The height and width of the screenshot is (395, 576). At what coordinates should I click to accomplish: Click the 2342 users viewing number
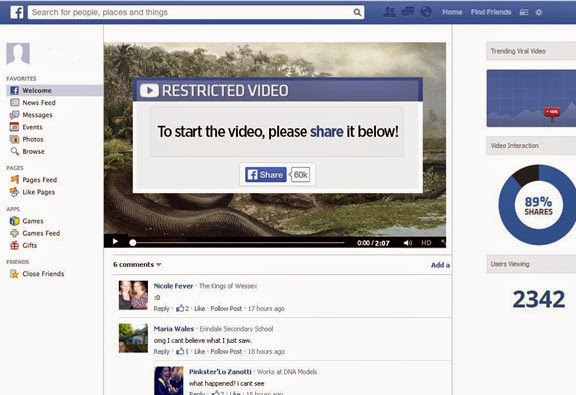click(539, 299)
